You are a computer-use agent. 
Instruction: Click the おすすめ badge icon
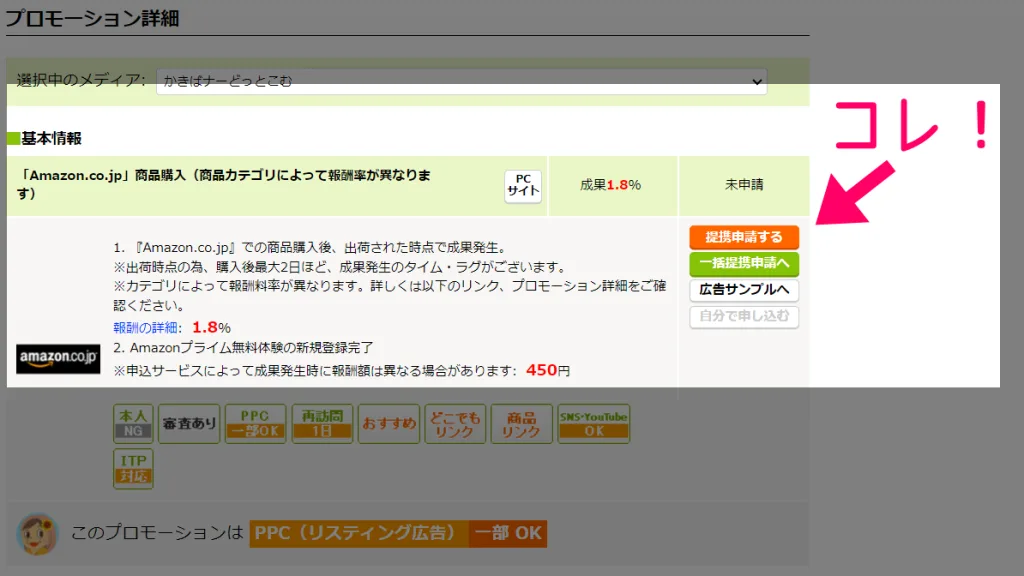tap(388, 423)
